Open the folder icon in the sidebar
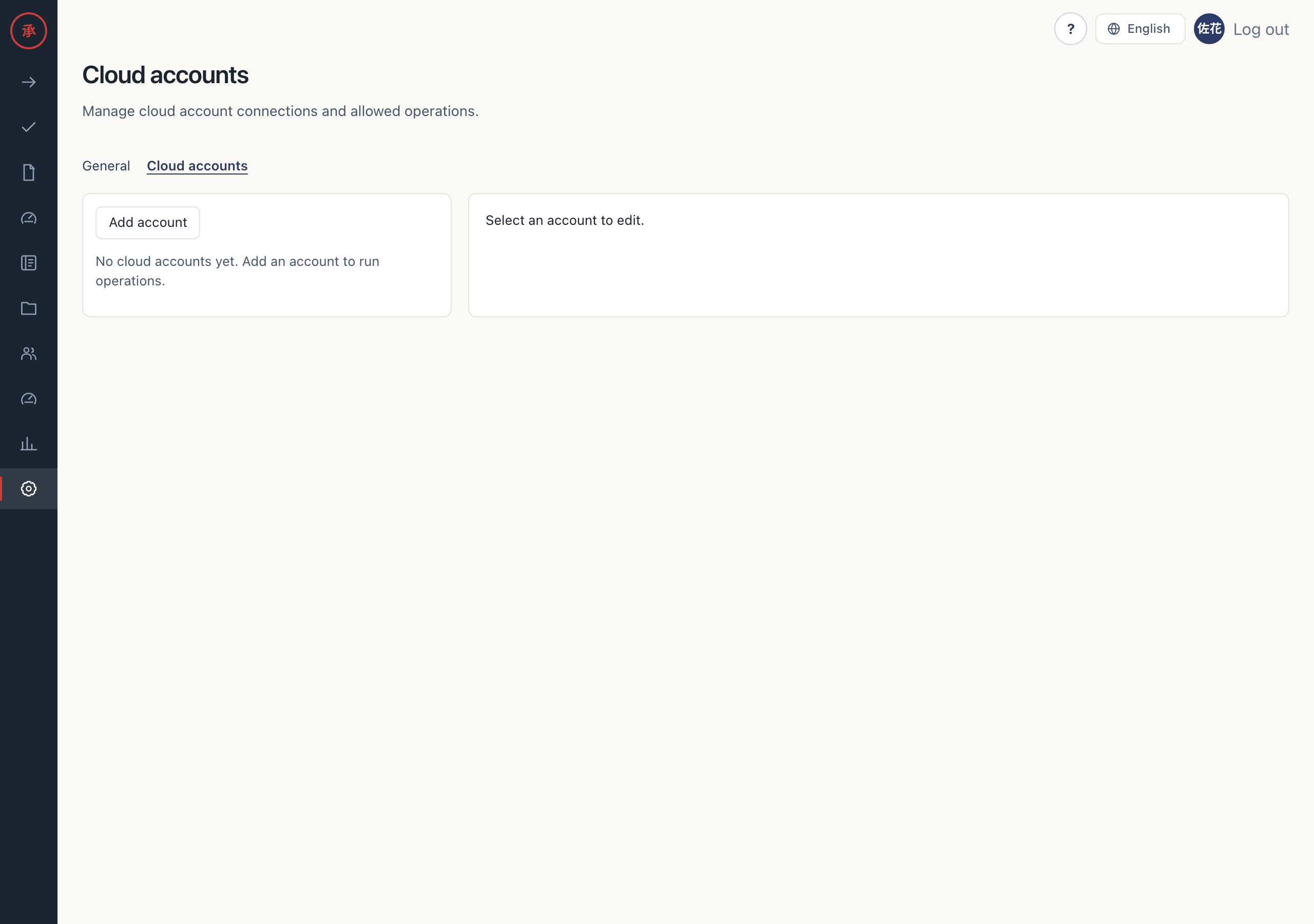The image size is (1314, 924). point(29,308)
